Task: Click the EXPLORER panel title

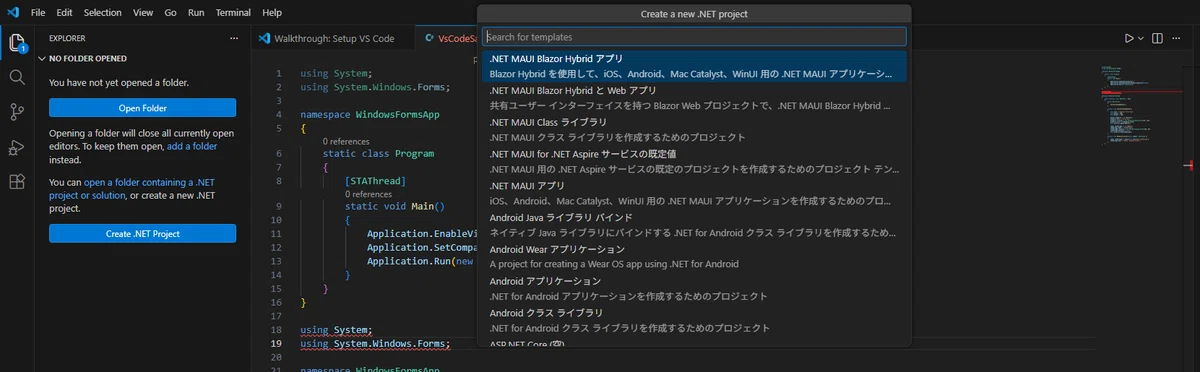Action: 67,38
